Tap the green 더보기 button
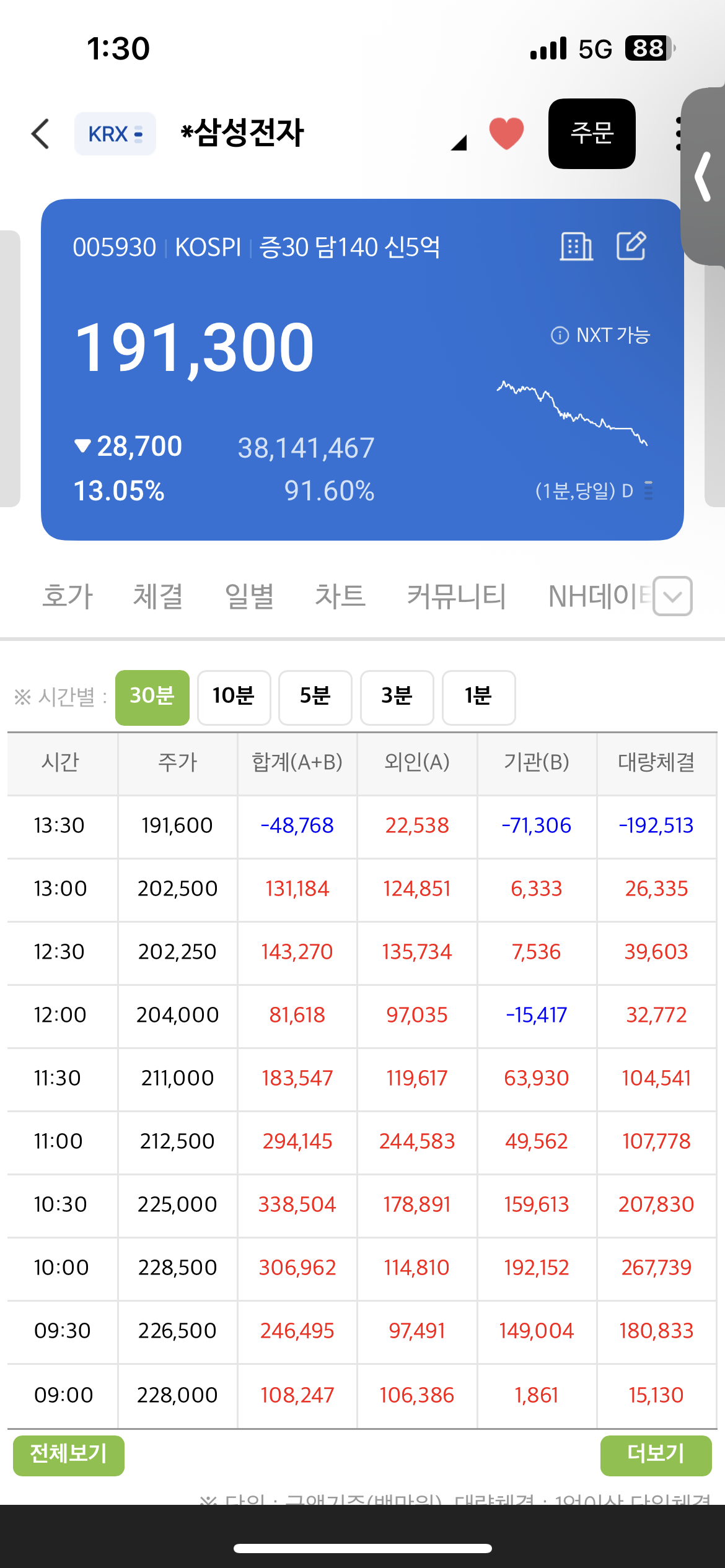This screenshot has width=725, height=1568. (x=656, y=1455)
